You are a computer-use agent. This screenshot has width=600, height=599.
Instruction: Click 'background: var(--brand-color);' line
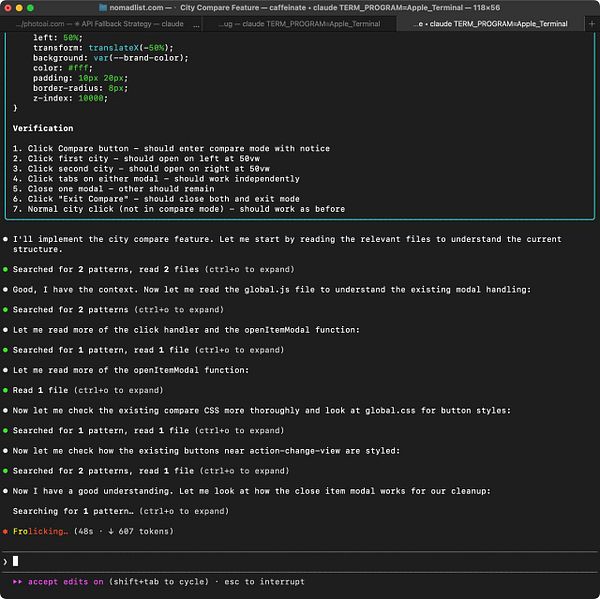[111, 58]
